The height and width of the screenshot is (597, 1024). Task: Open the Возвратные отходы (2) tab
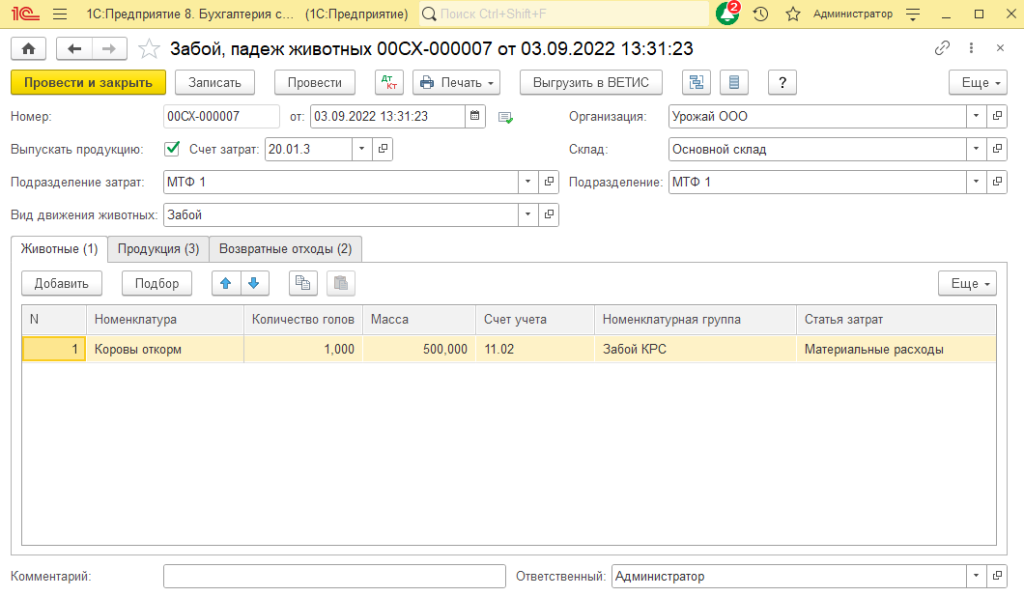point(285,248)
